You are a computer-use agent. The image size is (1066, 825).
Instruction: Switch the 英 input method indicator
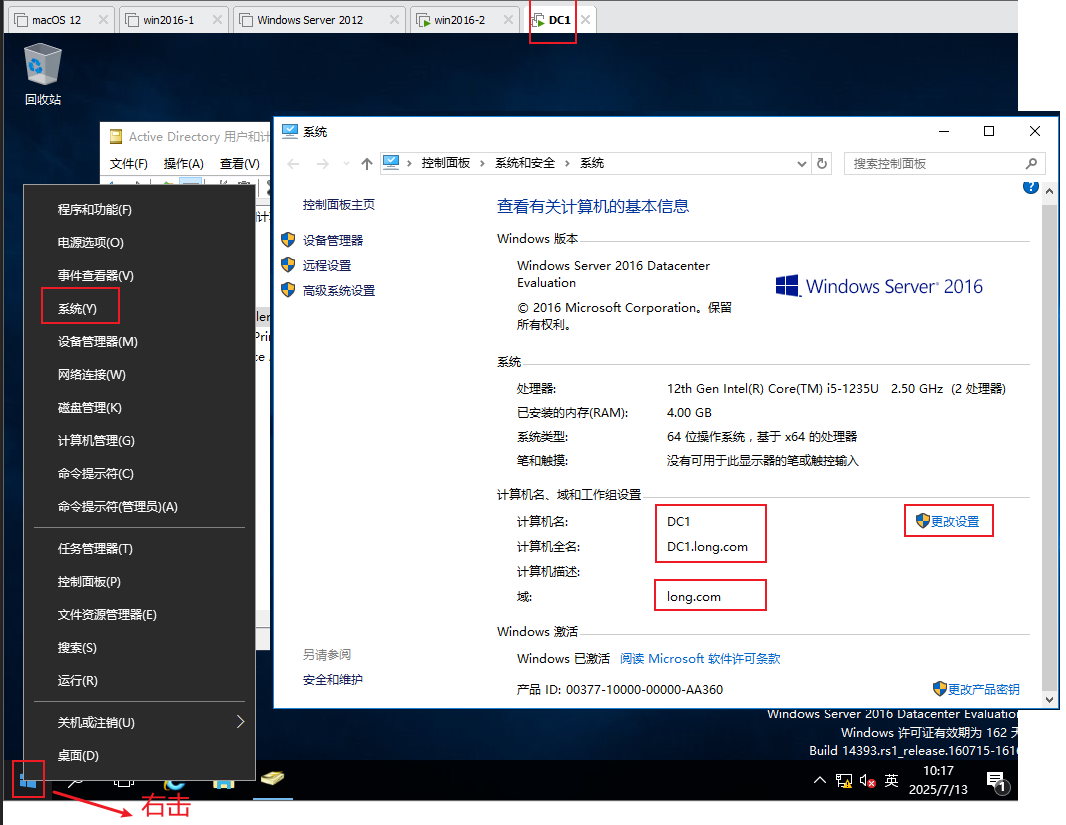[891, 780]
